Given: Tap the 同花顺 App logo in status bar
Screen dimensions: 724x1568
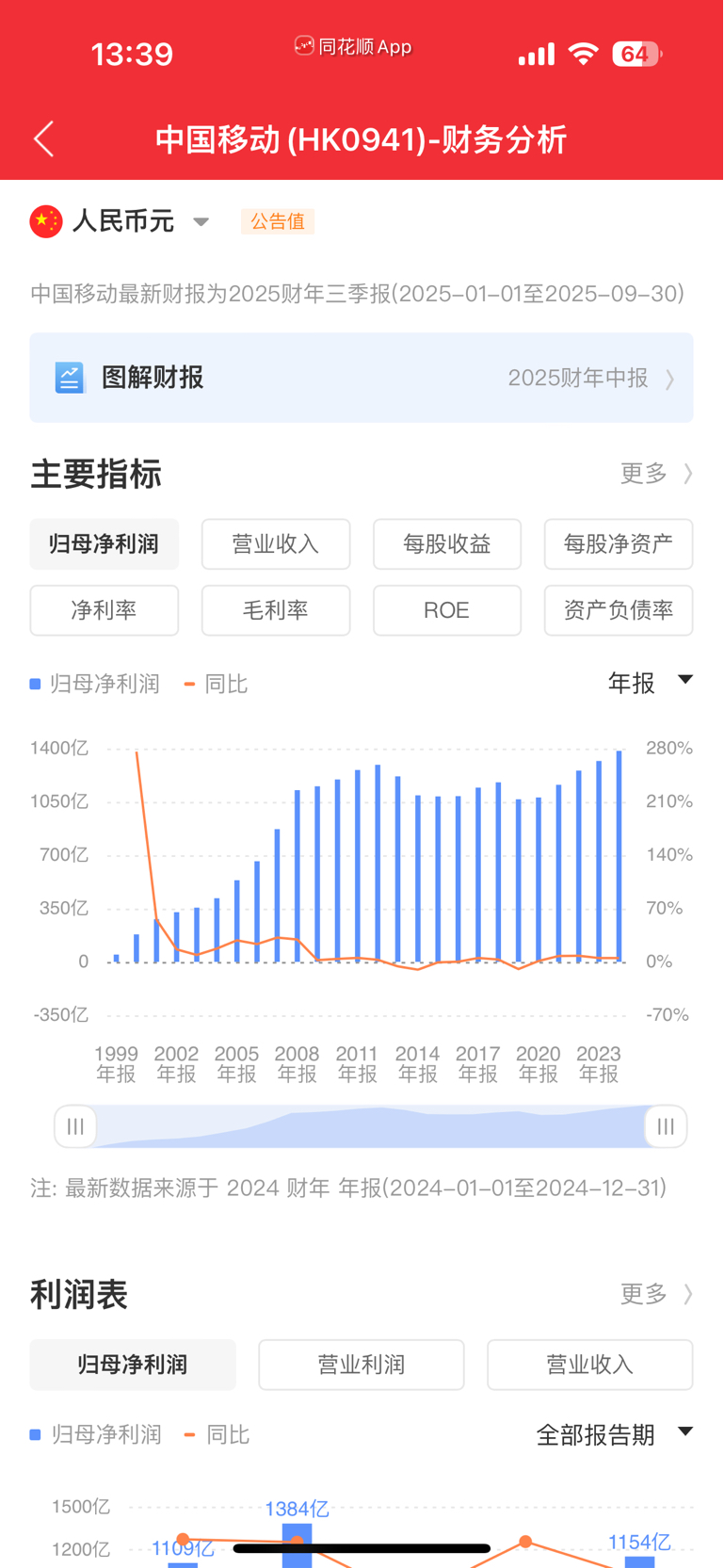Looking at the screenshot, I should (x=304, y=46).
